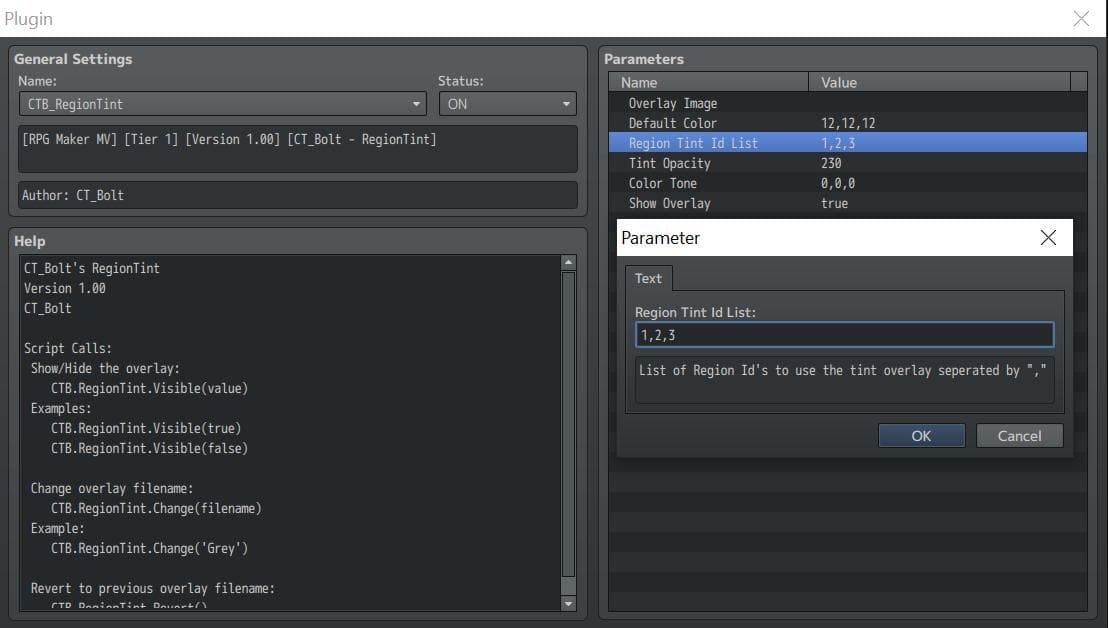This screenshot has height=628, width=1108.
Task: Select the Tint Opacity parameter row
Action: coord(847,163)
